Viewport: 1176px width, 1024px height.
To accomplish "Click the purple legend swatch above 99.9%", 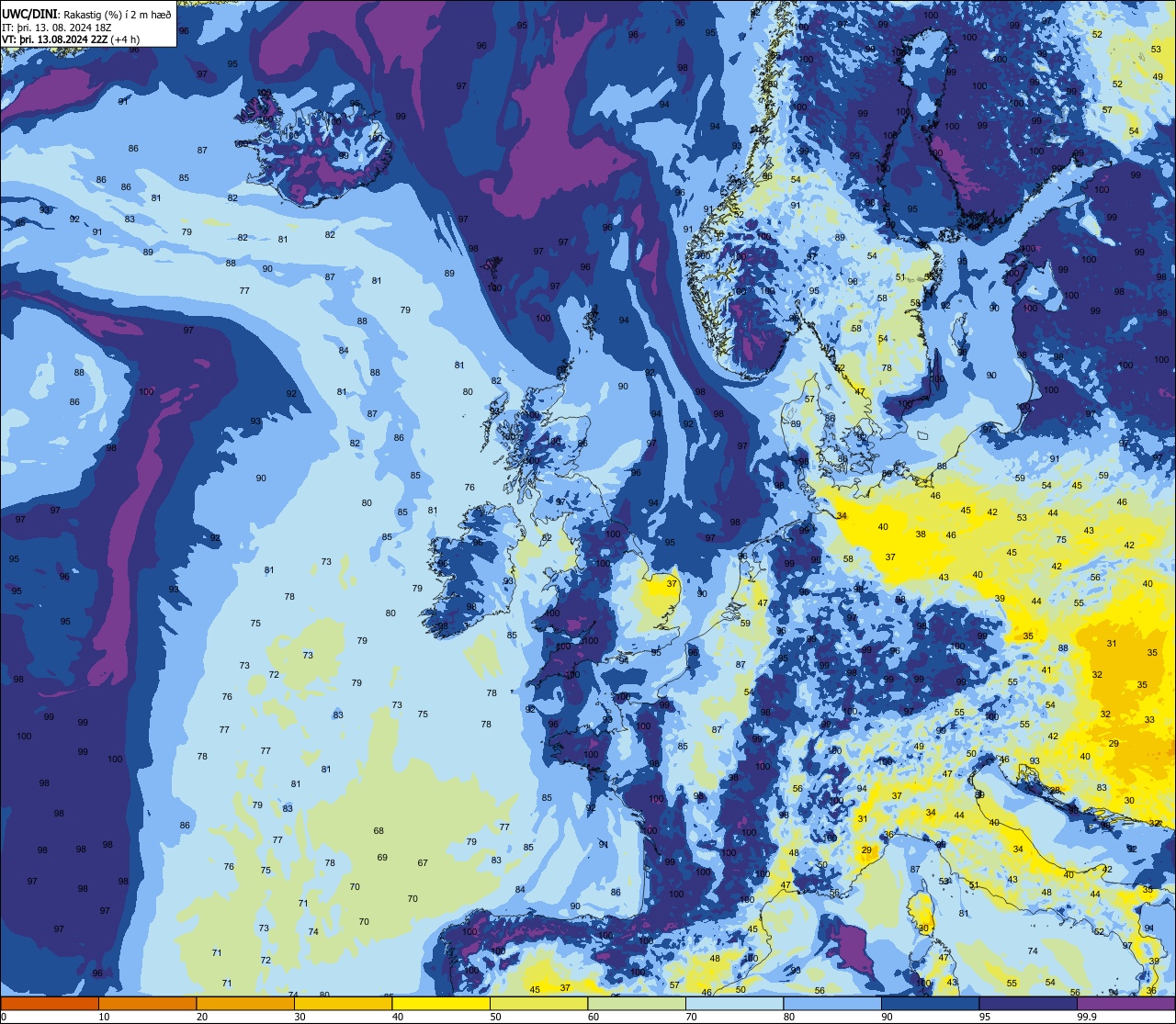I will pos(1125,1003).
